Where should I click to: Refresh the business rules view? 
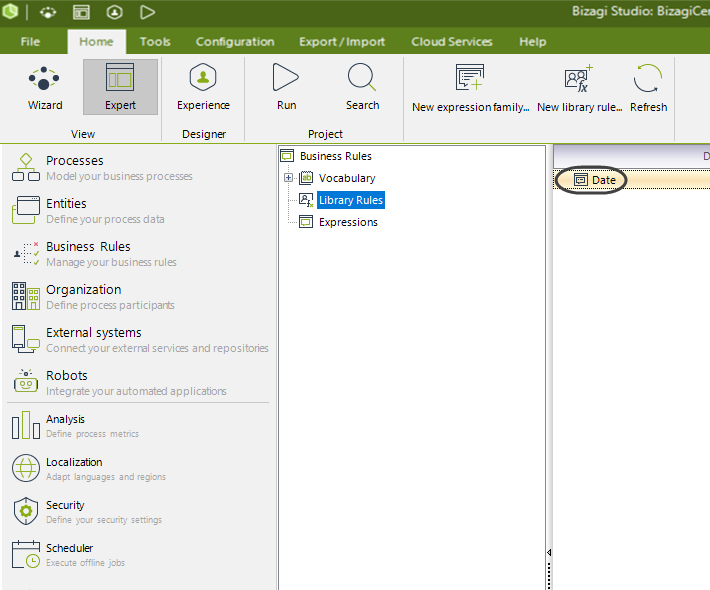click(x=648, y=88)
